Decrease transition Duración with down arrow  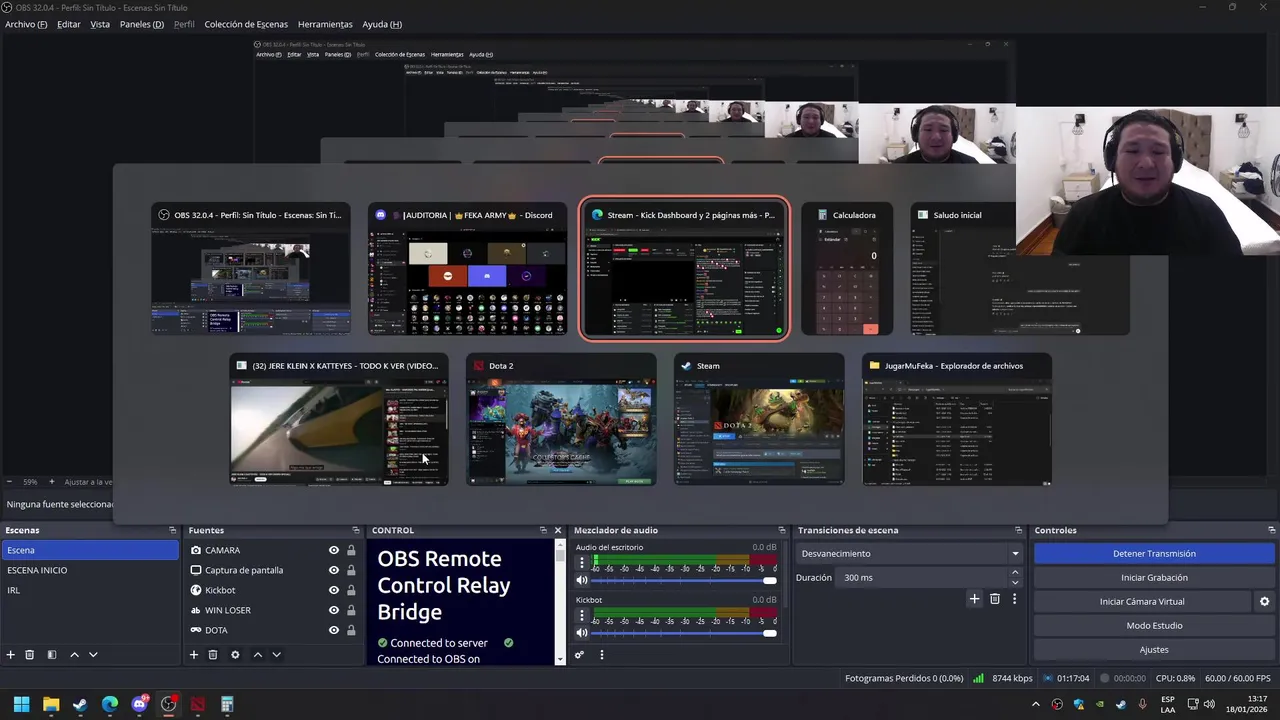point(1015,582)
